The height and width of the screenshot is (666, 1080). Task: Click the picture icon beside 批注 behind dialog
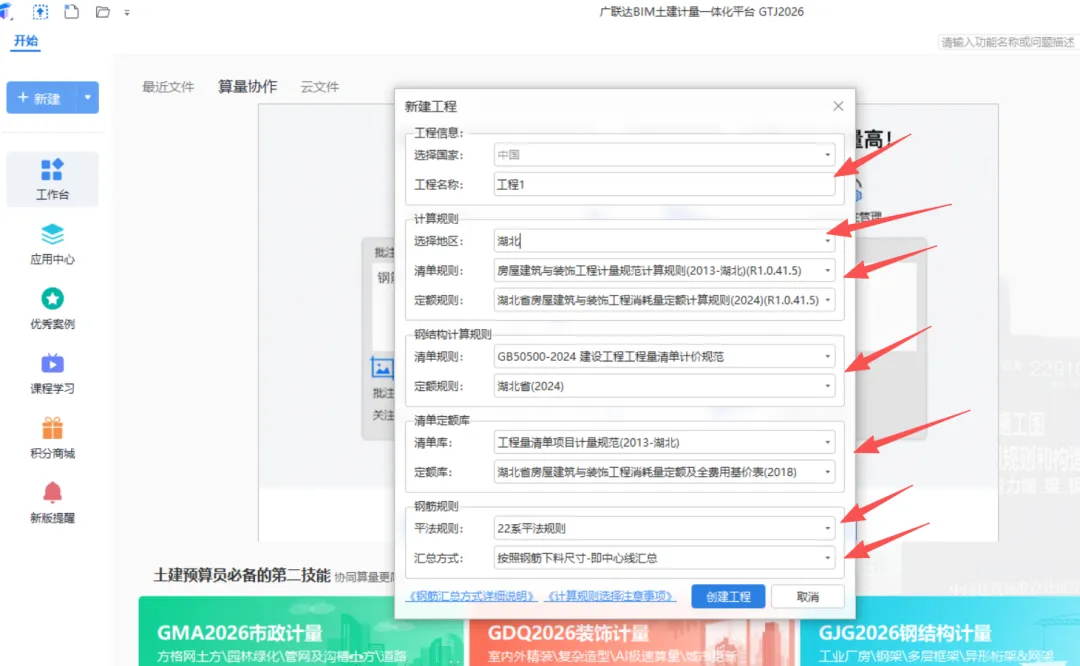click(382, 368)
